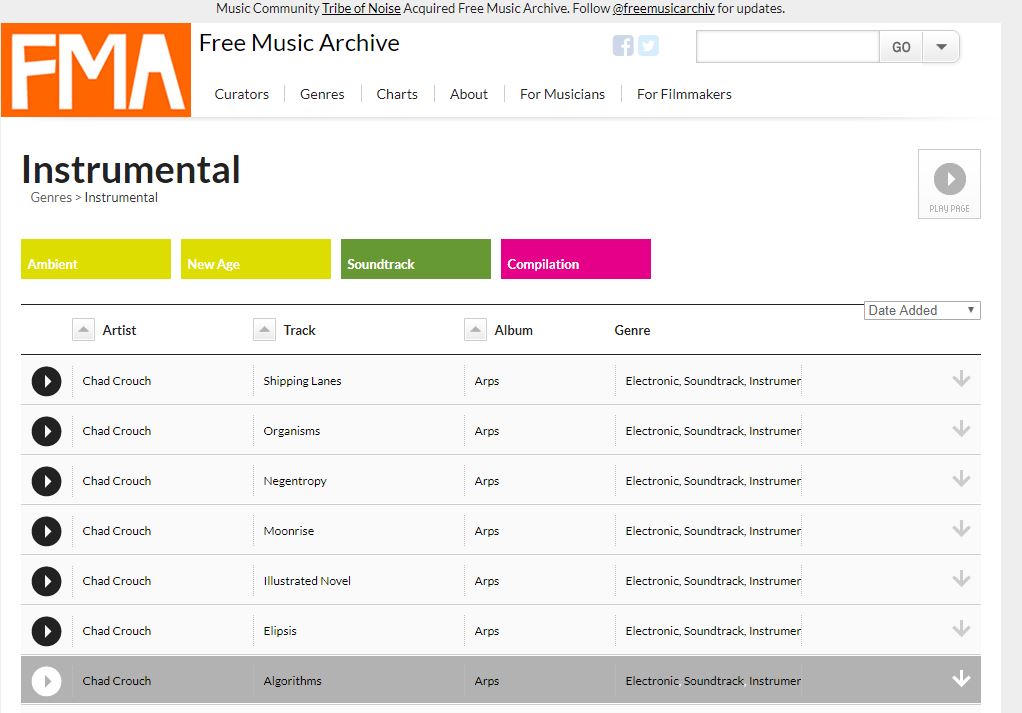Click the Instrumental breadcrumb text
The width and height of the screenshot is (1022, 713).
point(121,197)
